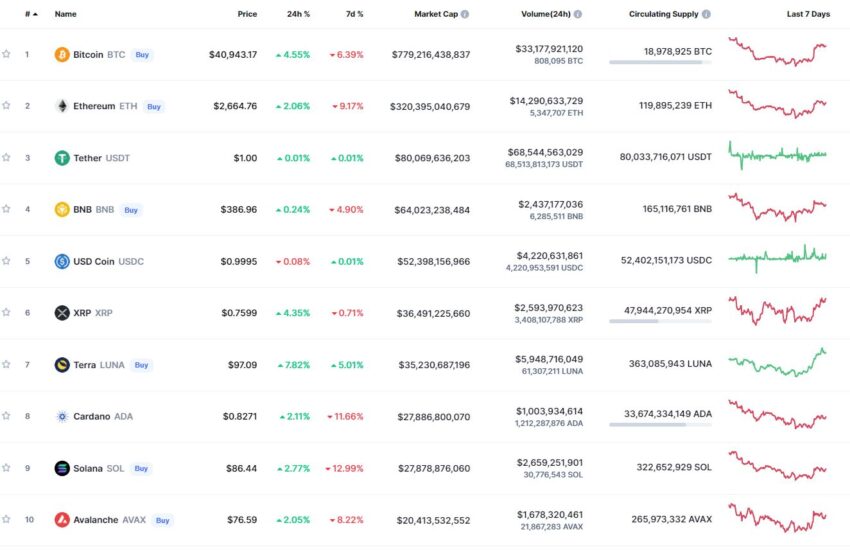Click the Circulating Supply info icon

click(707, 15)
